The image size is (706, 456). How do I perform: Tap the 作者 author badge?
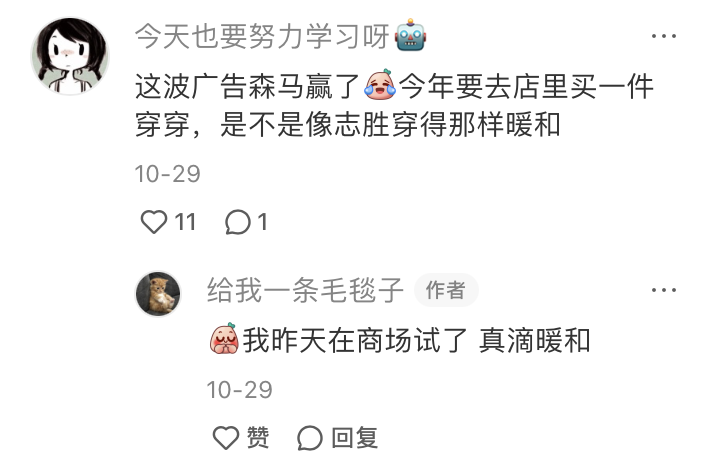click(x=446, y=290)
